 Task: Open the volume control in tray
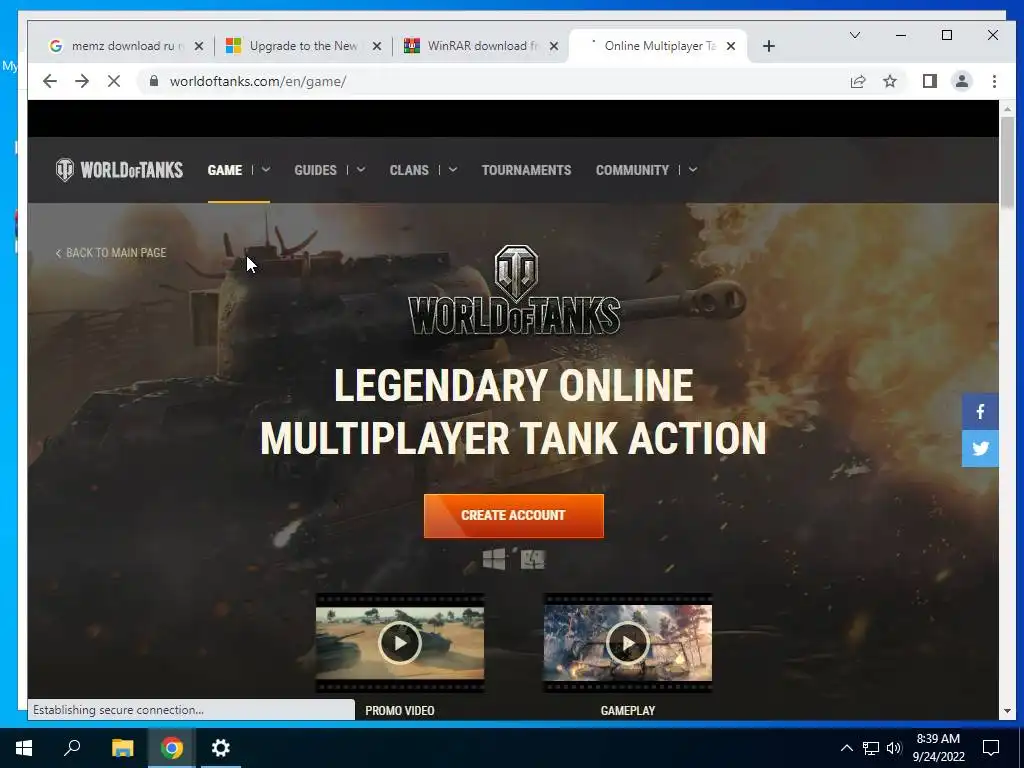(x=894, y=748)
